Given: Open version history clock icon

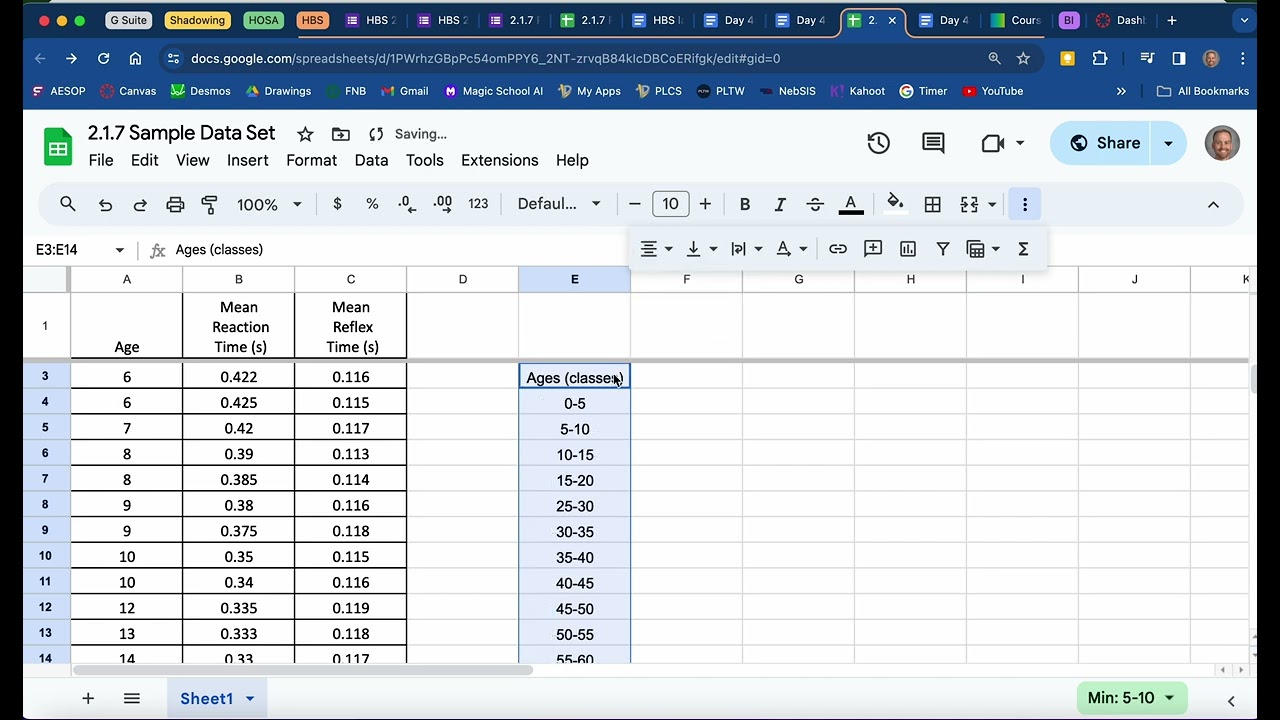Looking at the screenshot, I should (878, 143).
